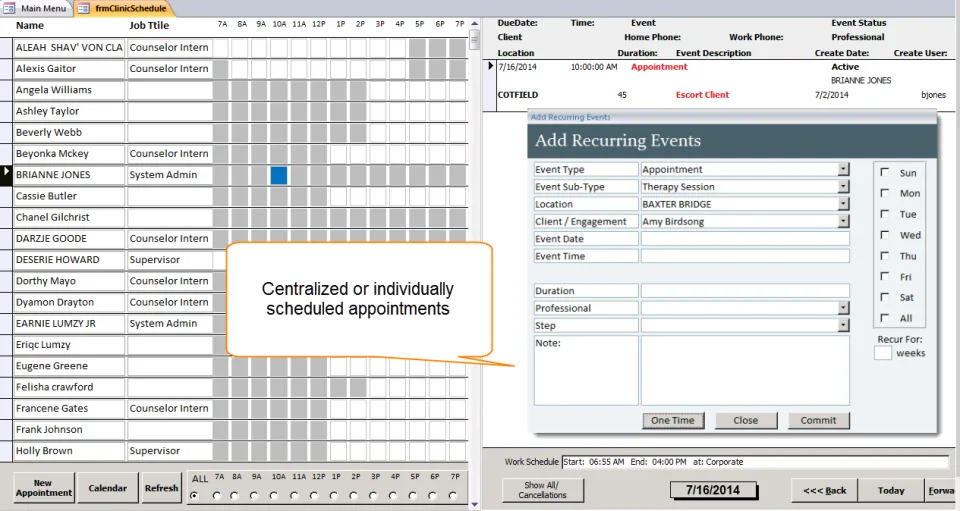Select the 7A radio button in bottom bar

[216, 496]
